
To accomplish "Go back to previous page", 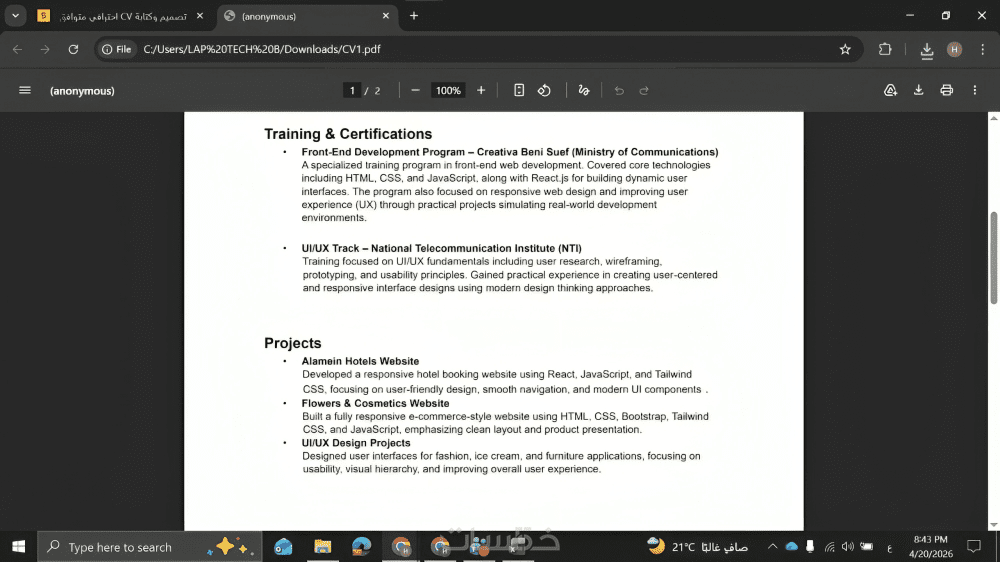I will pos(17,49).
